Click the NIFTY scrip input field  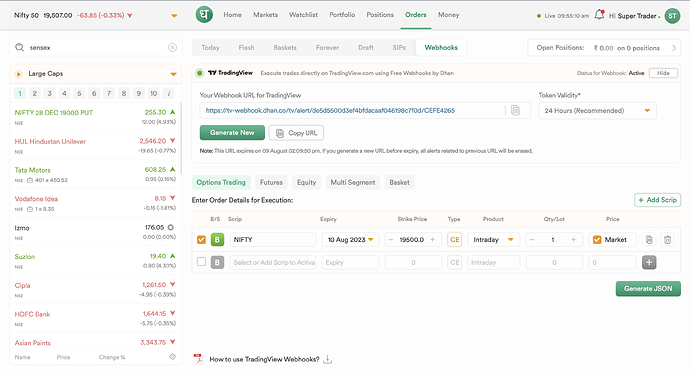click(x=273, y=240)
